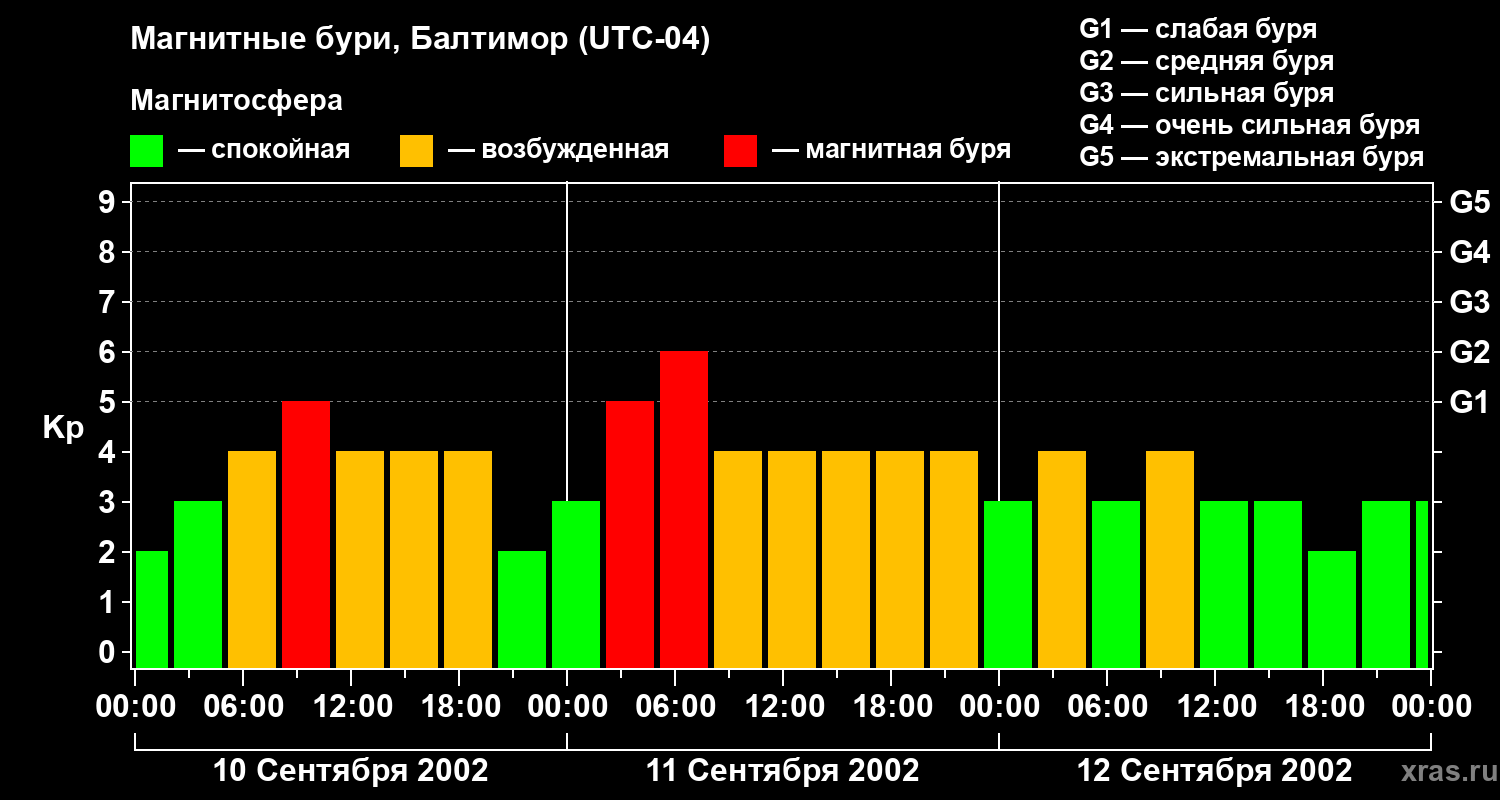
Task: Click the first green bar at 00:00 on 10 September
Action: [152, 610]
